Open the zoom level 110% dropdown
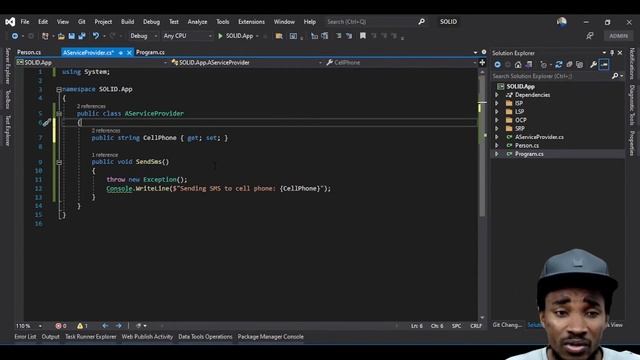This screenshot has width=640, height=360. click(29, 326)
